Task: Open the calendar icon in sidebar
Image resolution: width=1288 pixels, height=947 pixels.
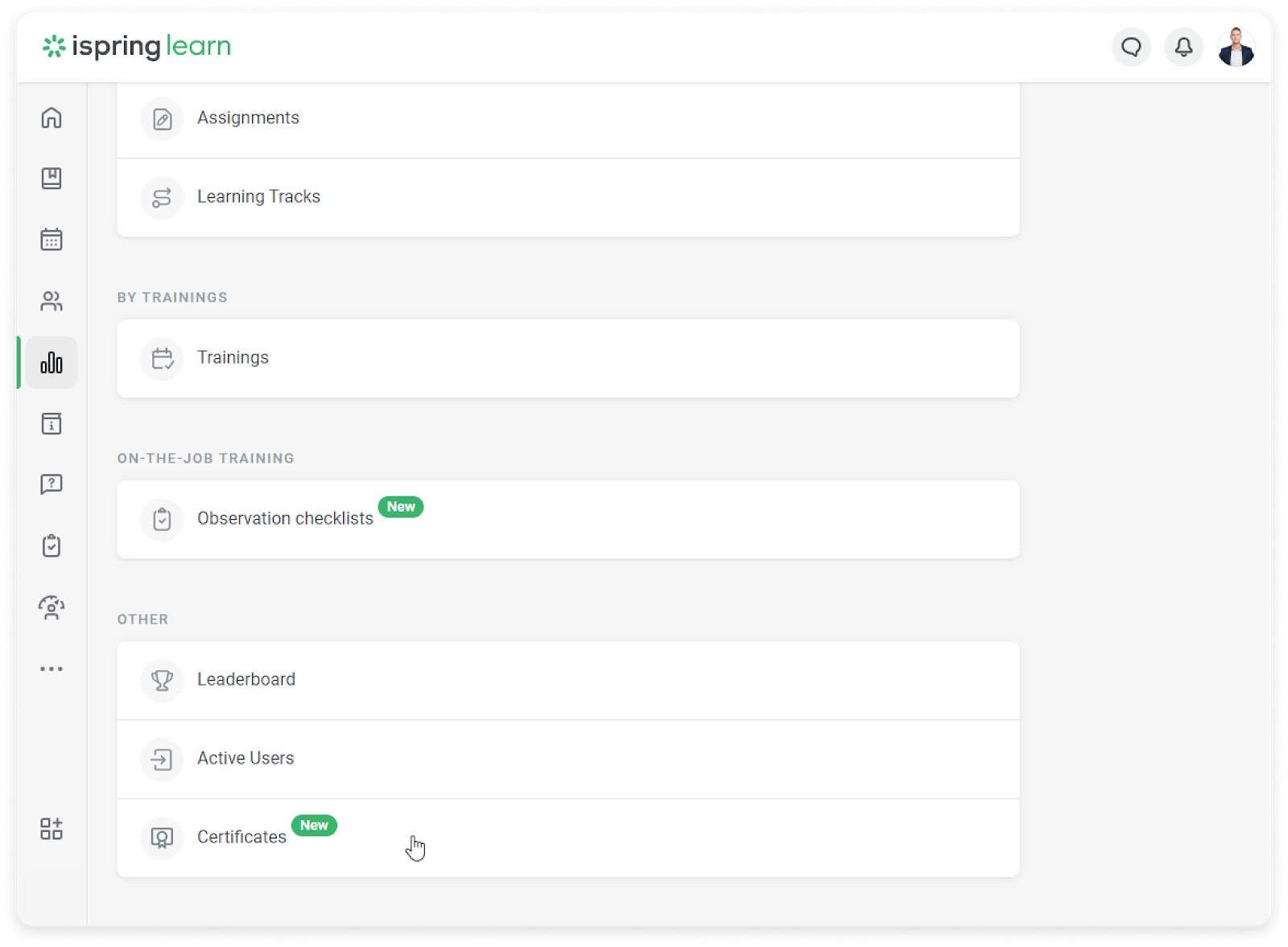Action: tap(52, 240)
